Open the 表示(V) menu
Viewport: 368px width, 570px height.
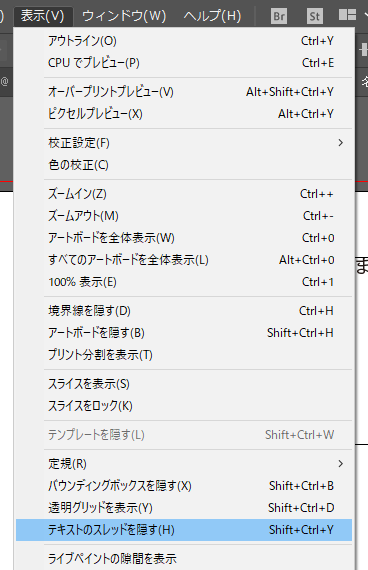click(43, 16)
